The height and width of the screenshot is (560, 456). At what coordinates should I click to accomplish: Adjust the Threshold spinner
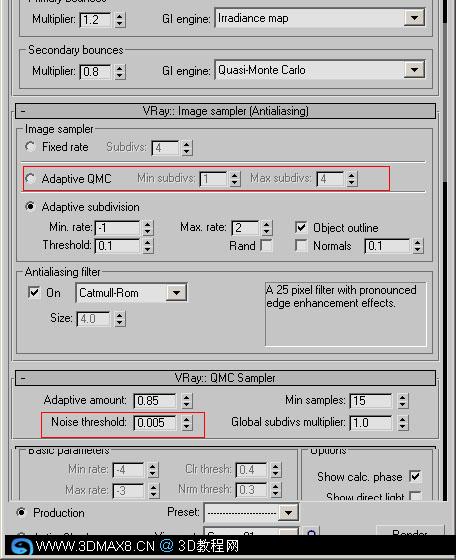[x=148, y=246]
